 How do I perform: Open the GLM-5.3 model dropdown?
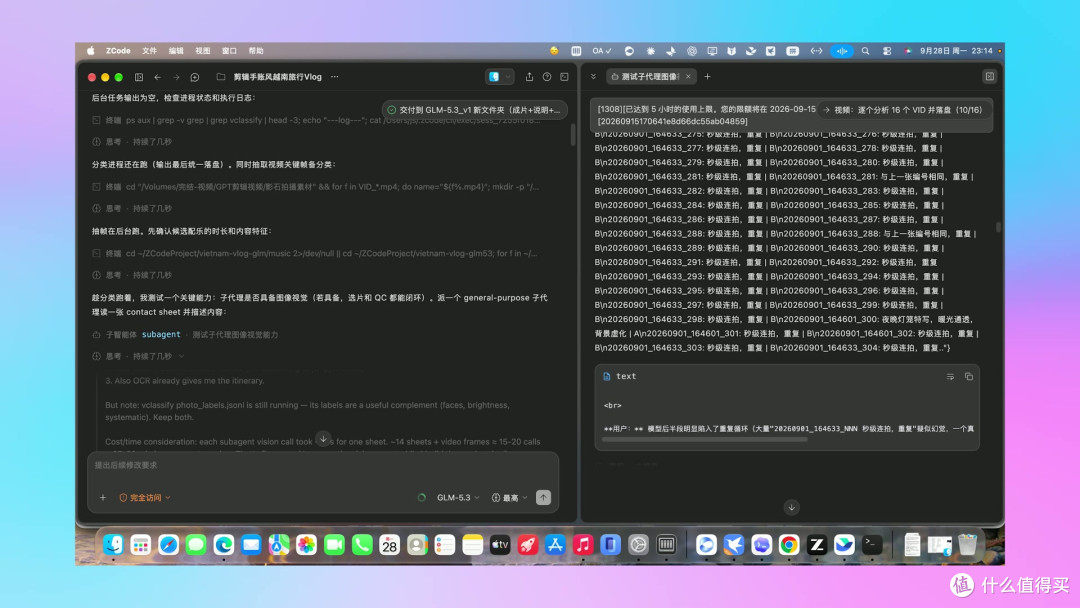point(458,497)
